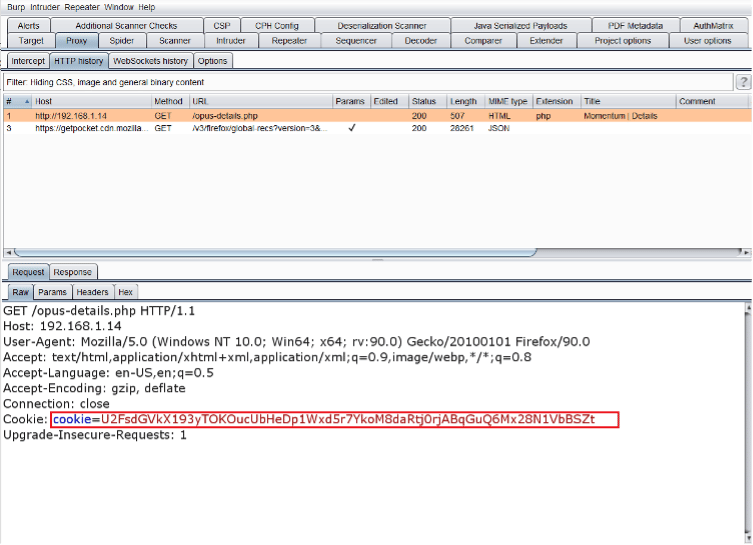Open the WebSockets history tab
The width and height of the screenshot is (753, 545).
tap(149, 61)
